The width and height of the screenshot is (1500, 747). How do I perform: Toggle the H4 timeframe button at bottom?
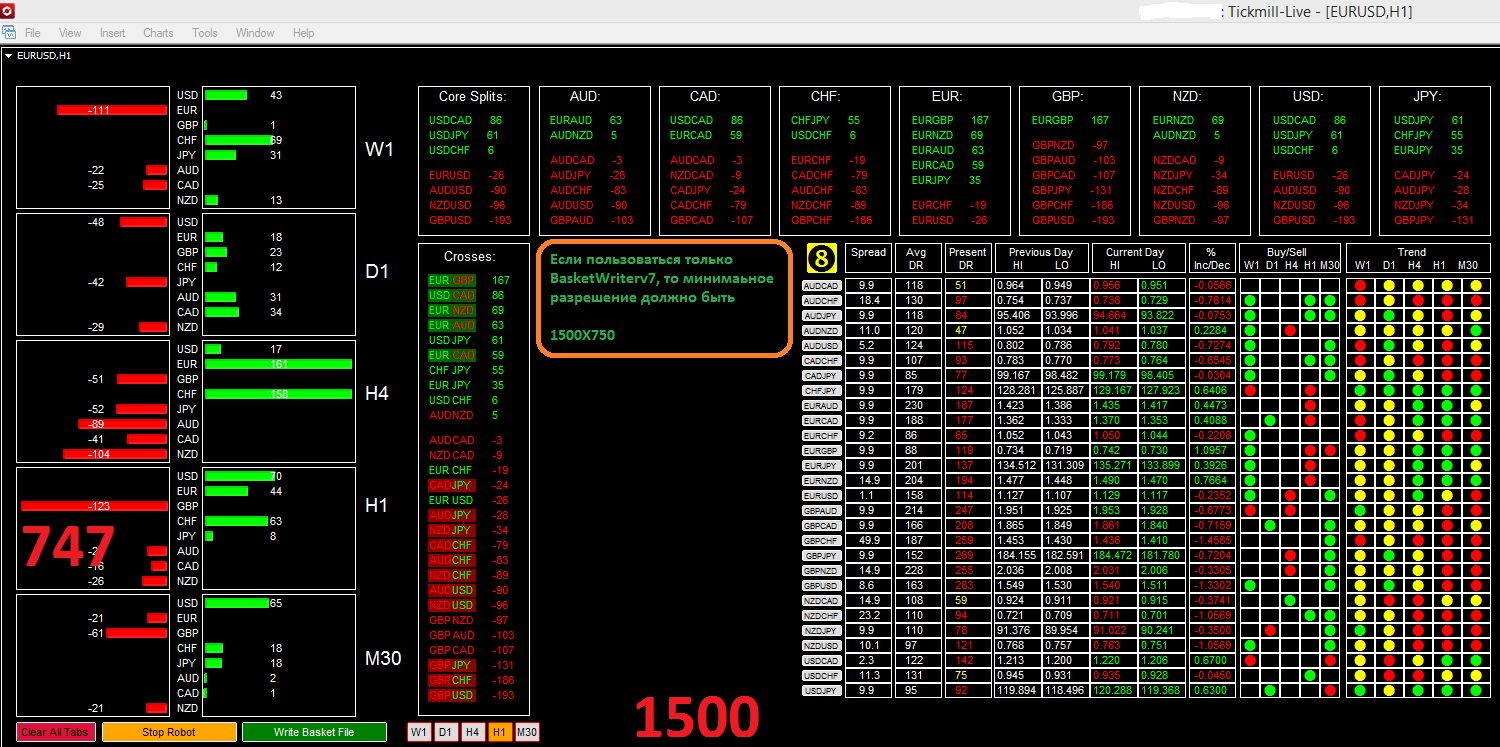click(x=472, y=732)
